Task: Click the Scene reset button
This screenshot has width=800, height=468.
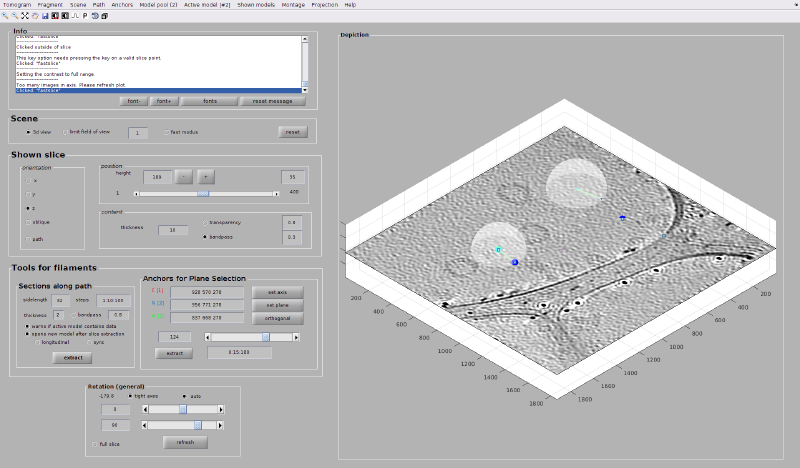Action: click(x=293, y=132)
